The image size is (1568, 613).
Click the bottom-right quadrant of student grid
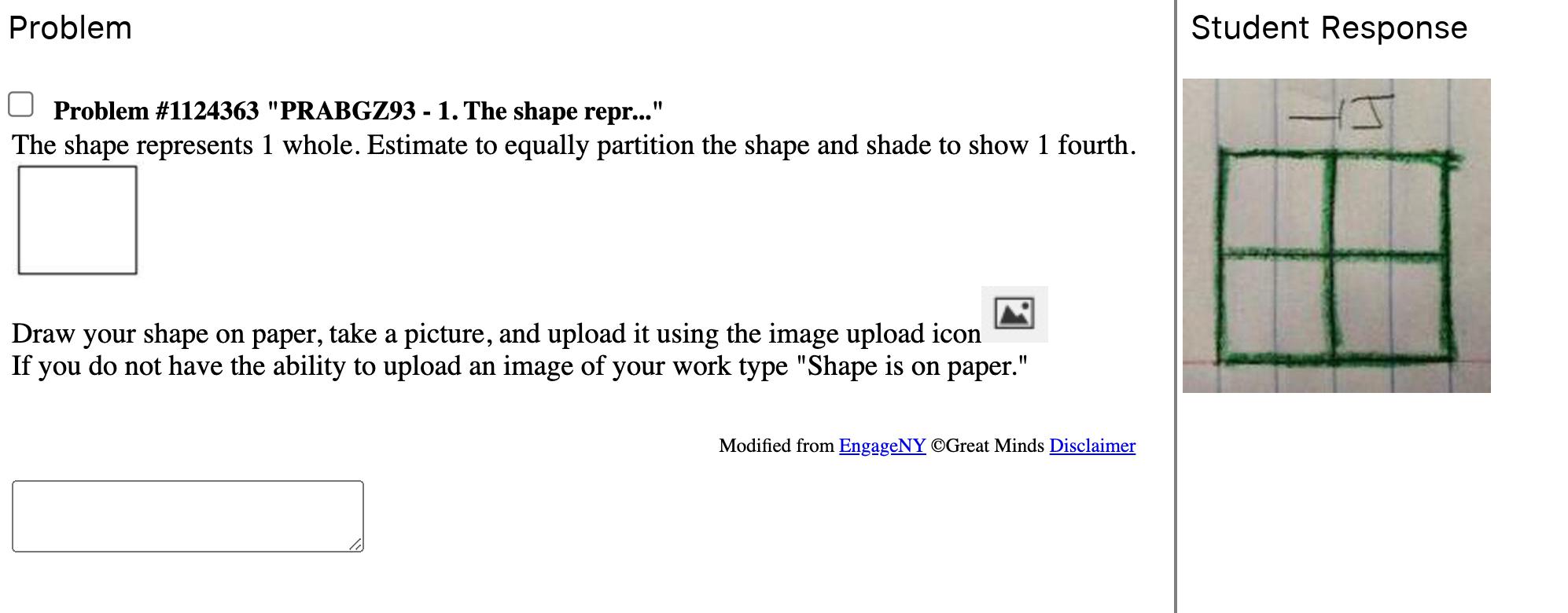point(1392,306)
